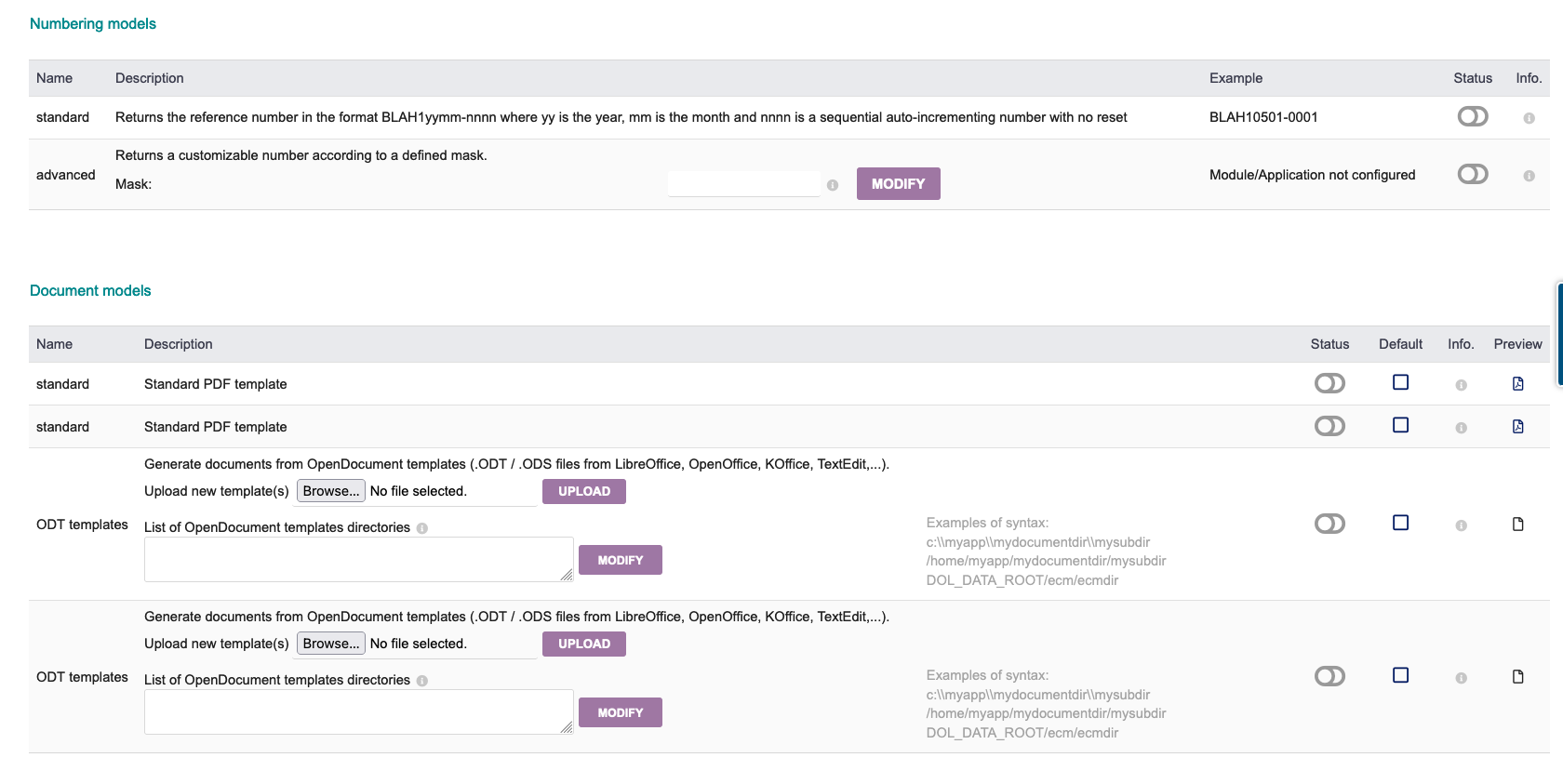The image size is (1563, 784).
Task: Show info for standard numbering model
Action: click(1529, 118)
